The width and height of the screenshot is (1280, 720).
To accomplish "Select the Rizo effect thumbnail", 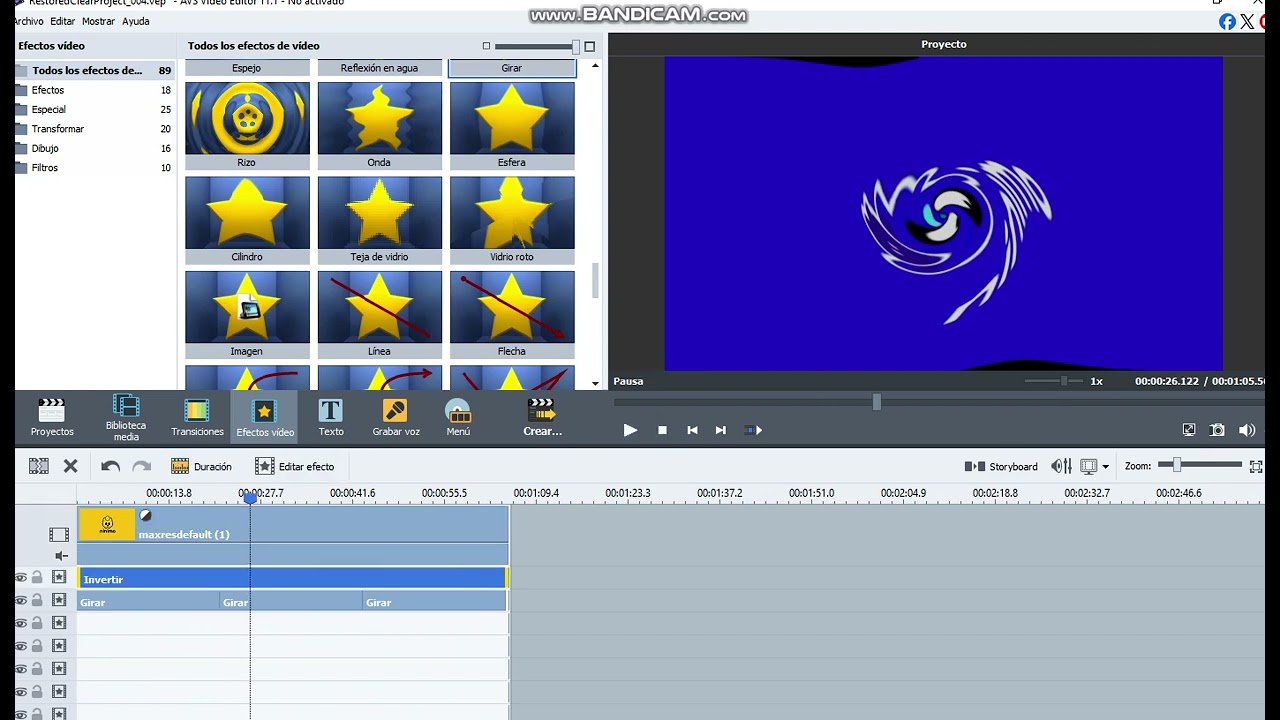I will (247, 125).
